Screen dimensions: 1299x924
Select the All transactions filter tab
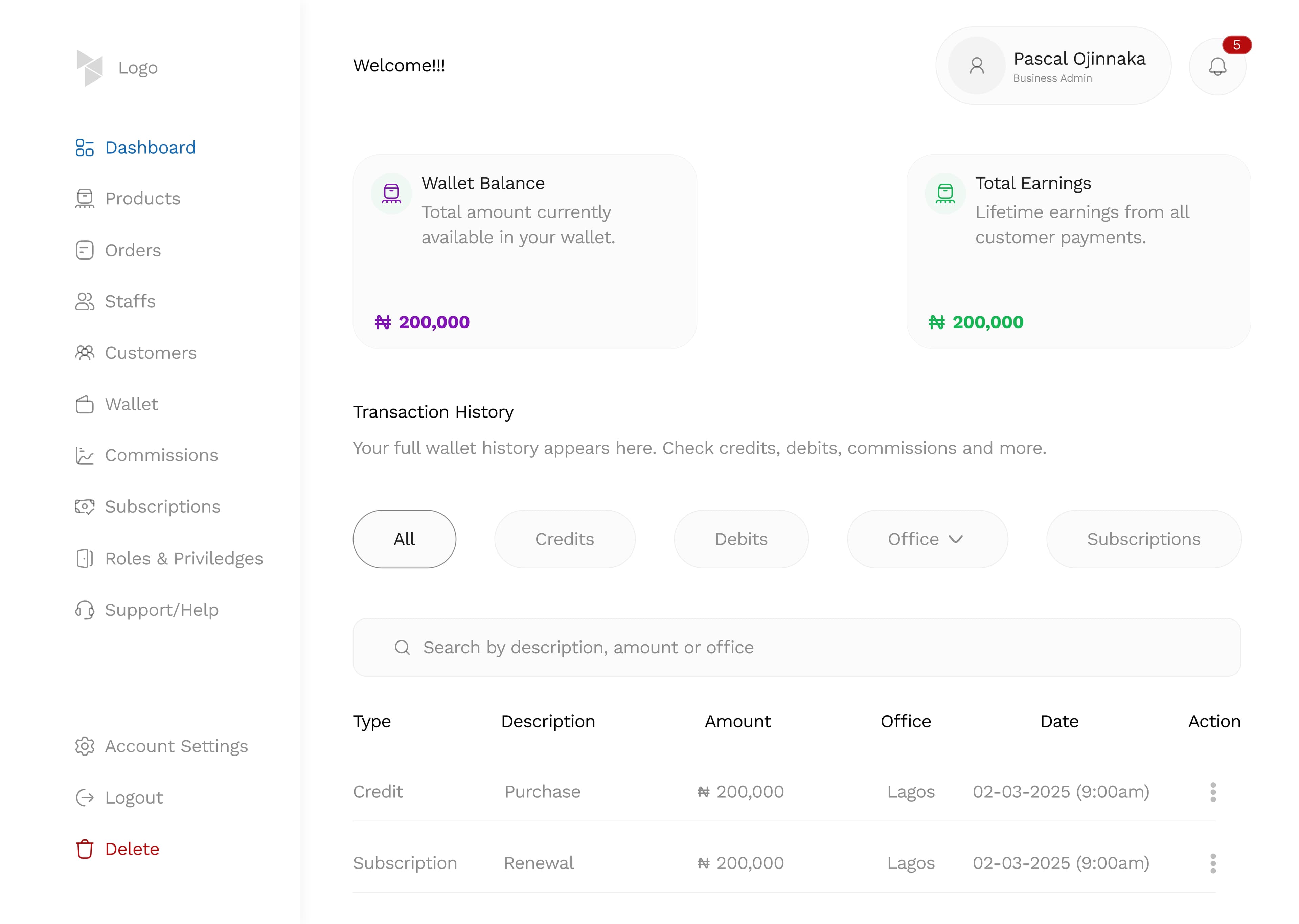pyautogui.click(x=404, y=539)
